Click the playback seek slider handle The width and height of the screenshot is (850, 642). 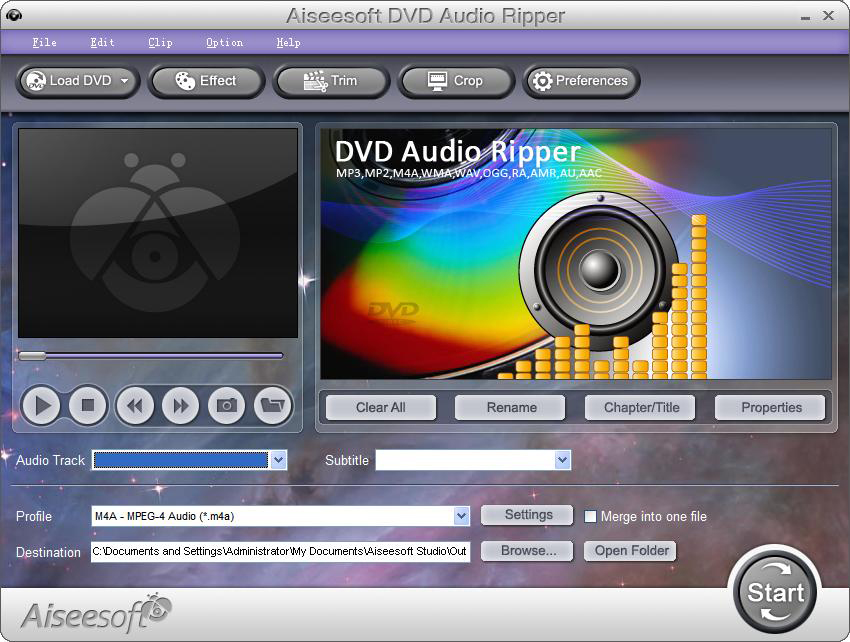pyautogui.click(x=32, y=355)
